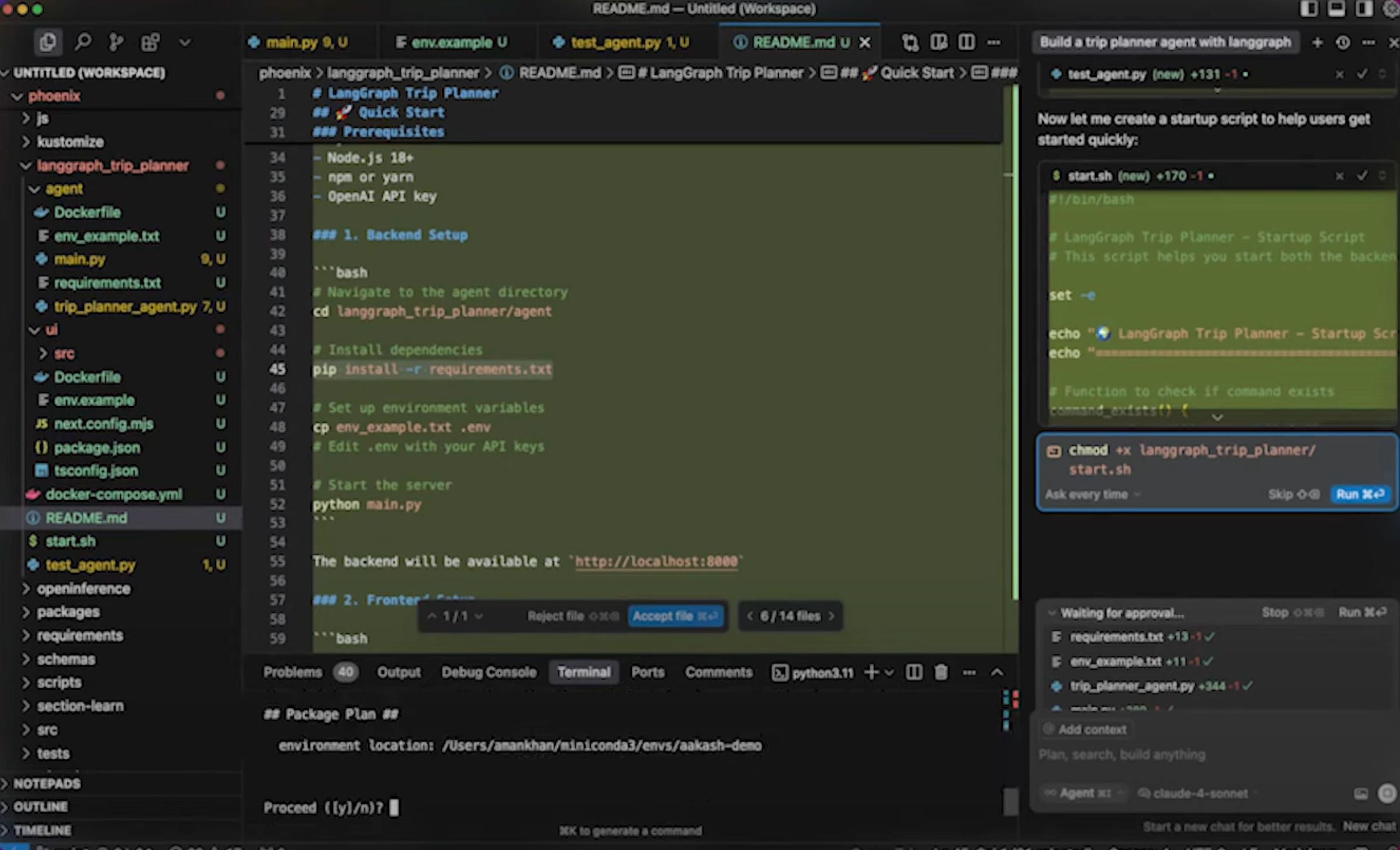The width and height of the screenshot is (1400, 850).
Task: Open the Search view icon
Action: pyautogui.click(x=83, y=42)
